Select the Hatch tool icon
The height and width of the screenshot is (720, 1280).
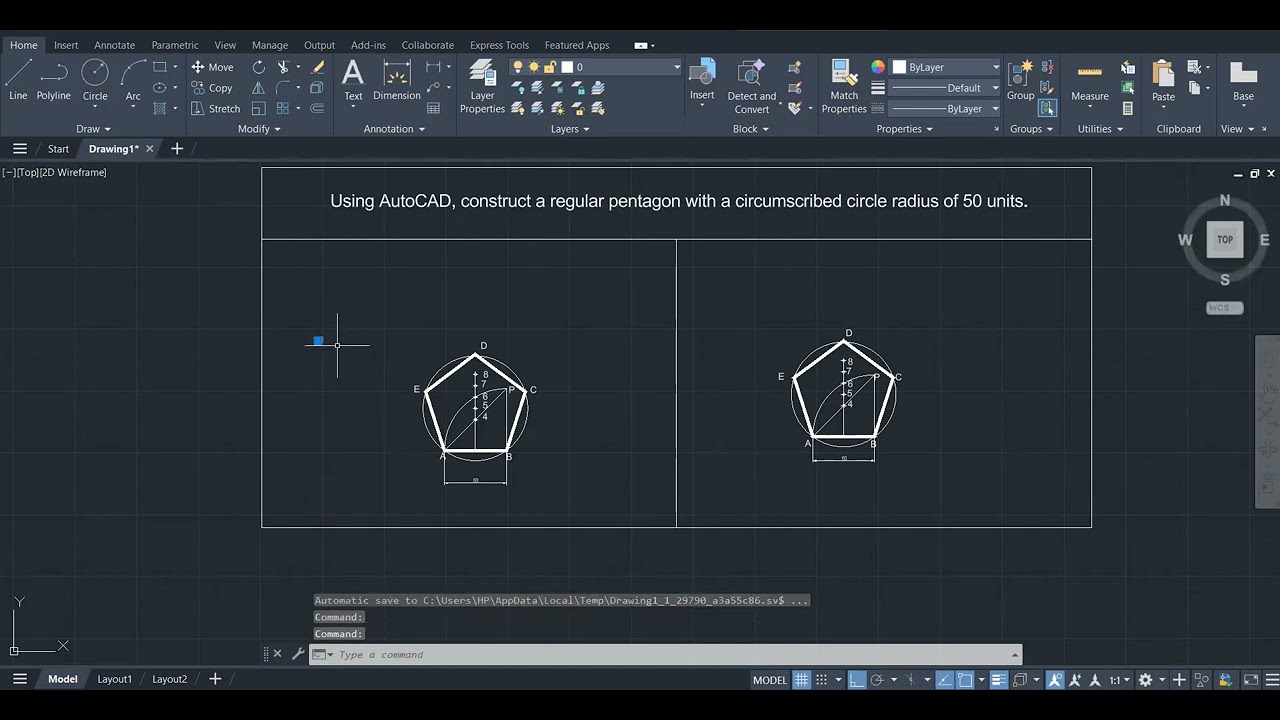160,109
